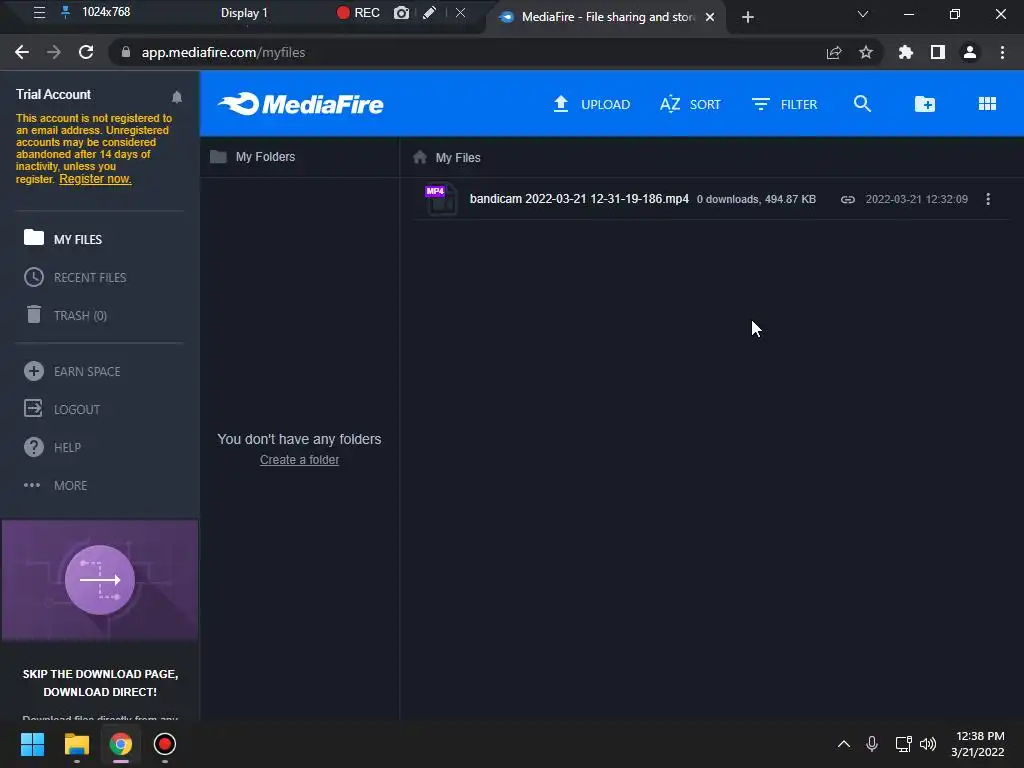Click the share page icon in address bar
The image size is (1024, 768).
pyautogui.click(x=834, y=52)
